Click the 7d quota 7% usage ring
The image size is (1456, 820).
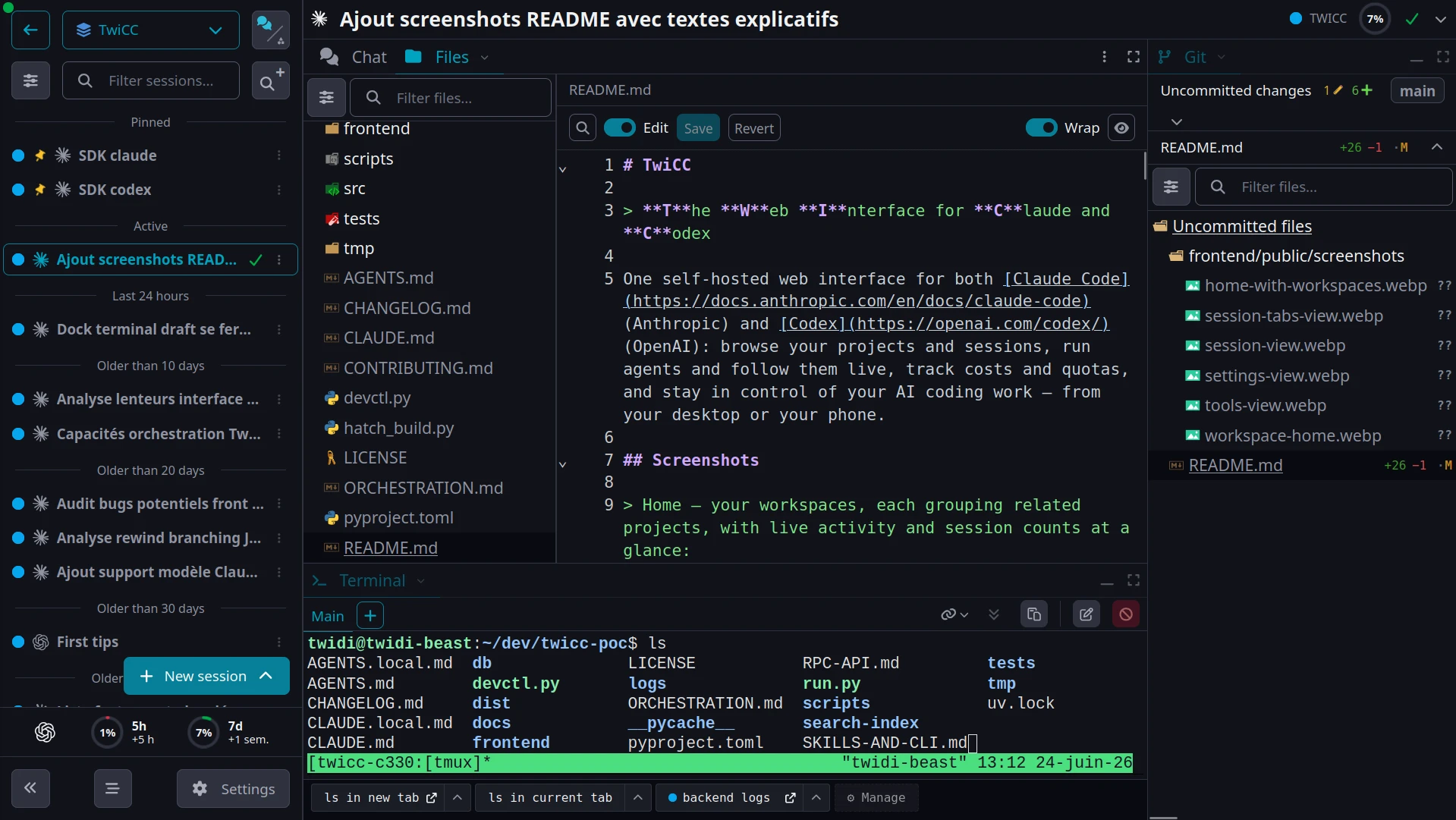pyautogui.click(x=203, y=732)
